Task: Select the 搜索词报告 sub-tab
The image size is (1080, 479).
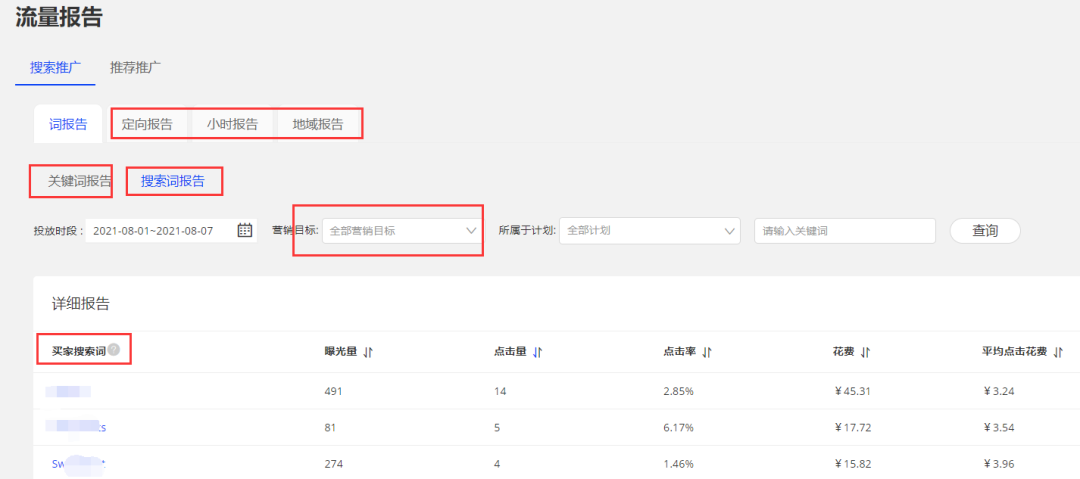Action: [173, 182]
